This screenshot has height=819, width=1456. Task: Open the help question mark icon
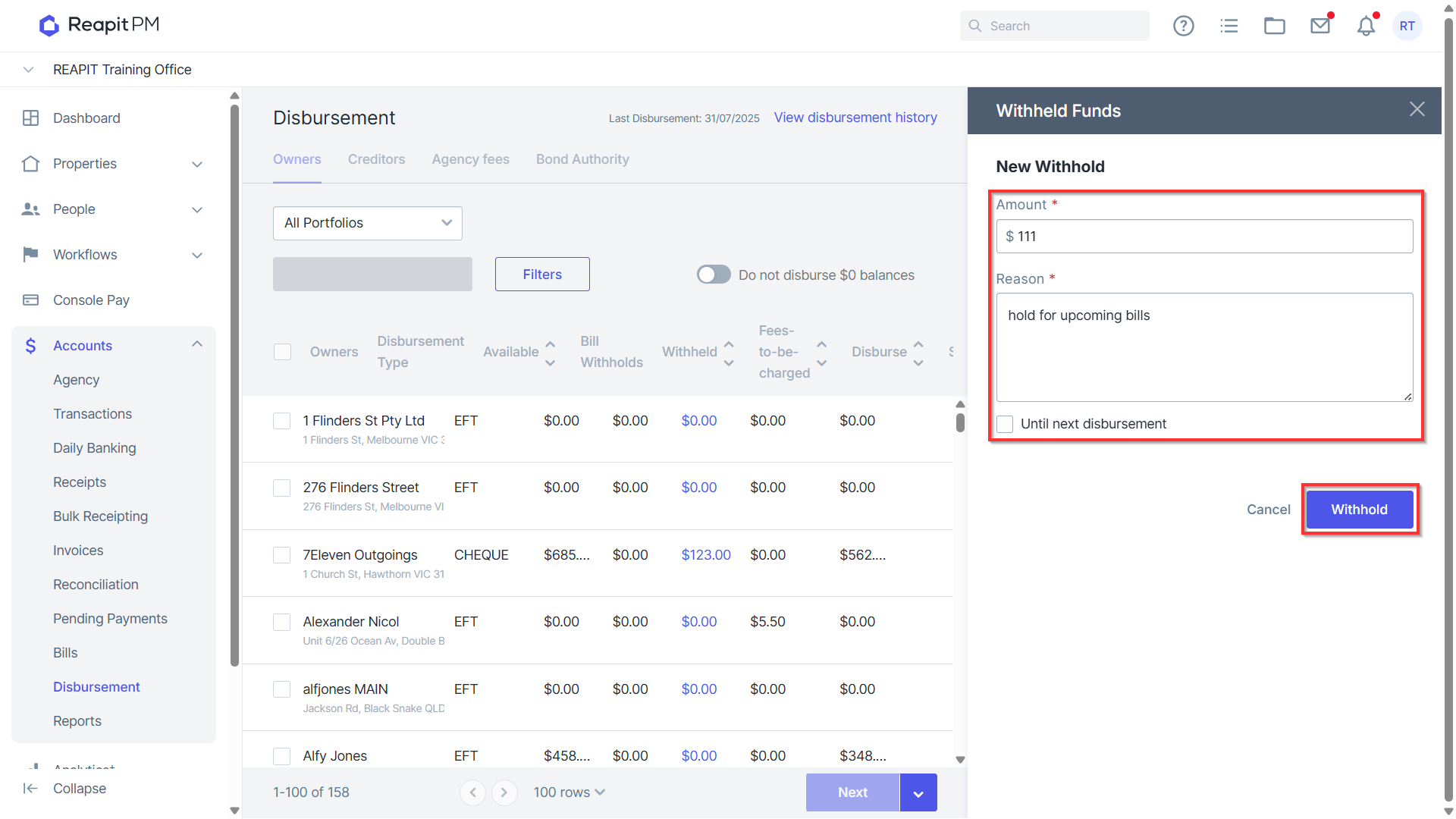coord(1183,26)
